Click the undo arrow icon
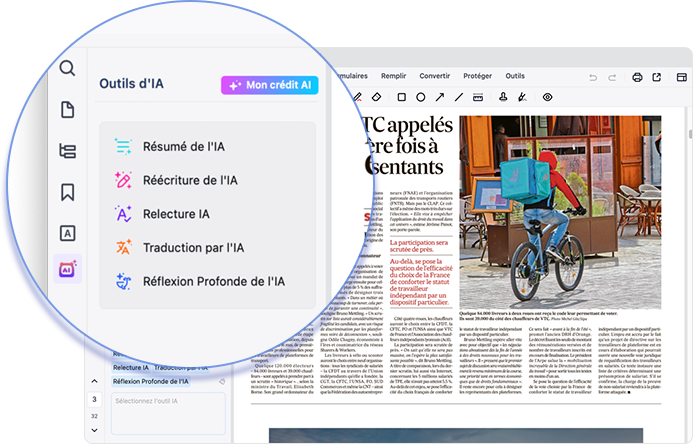693x444 pixels. coord(593,77)
